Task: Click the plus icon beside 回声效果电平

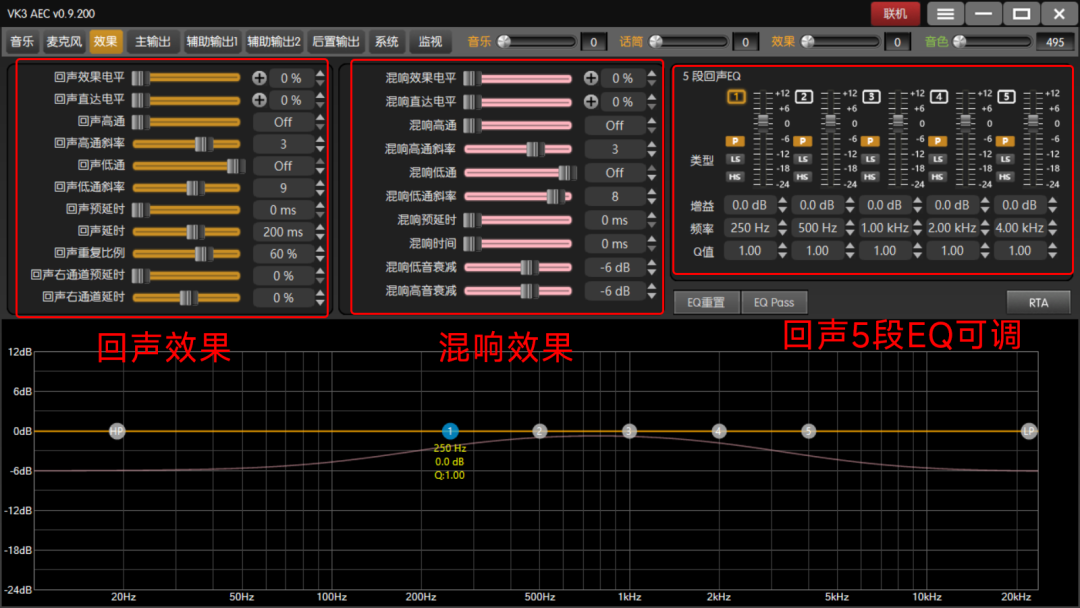Action: click(259, 78)
